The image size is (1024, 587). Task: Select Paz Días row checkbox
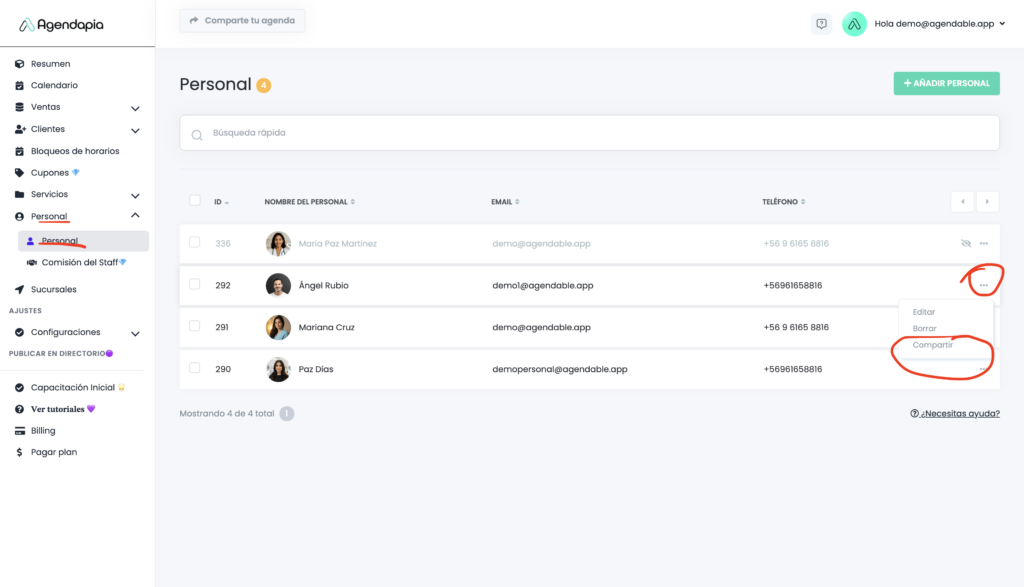[x=195, y=369]
